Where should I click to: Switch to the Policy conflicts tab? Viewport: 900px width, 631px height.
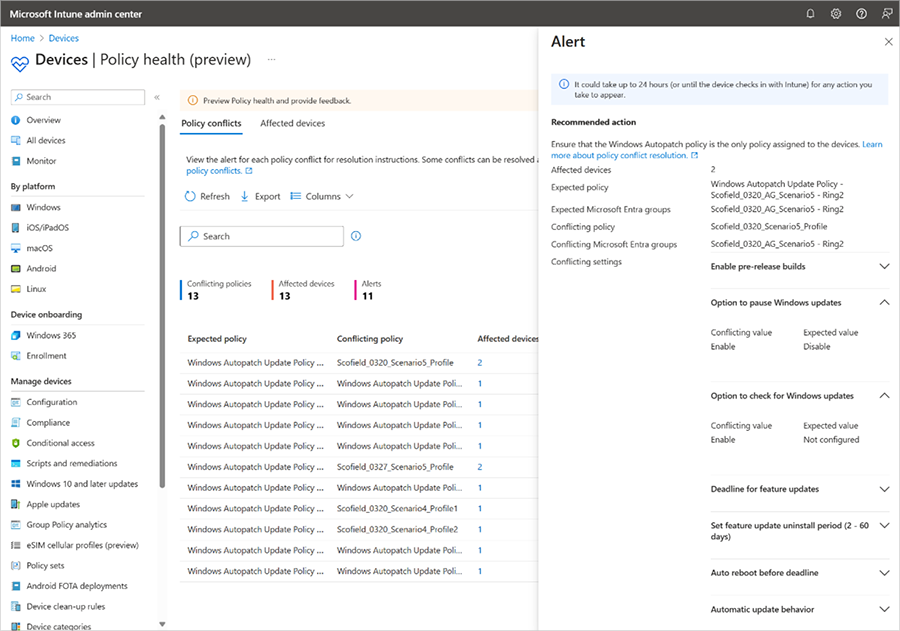coord(211,123)
